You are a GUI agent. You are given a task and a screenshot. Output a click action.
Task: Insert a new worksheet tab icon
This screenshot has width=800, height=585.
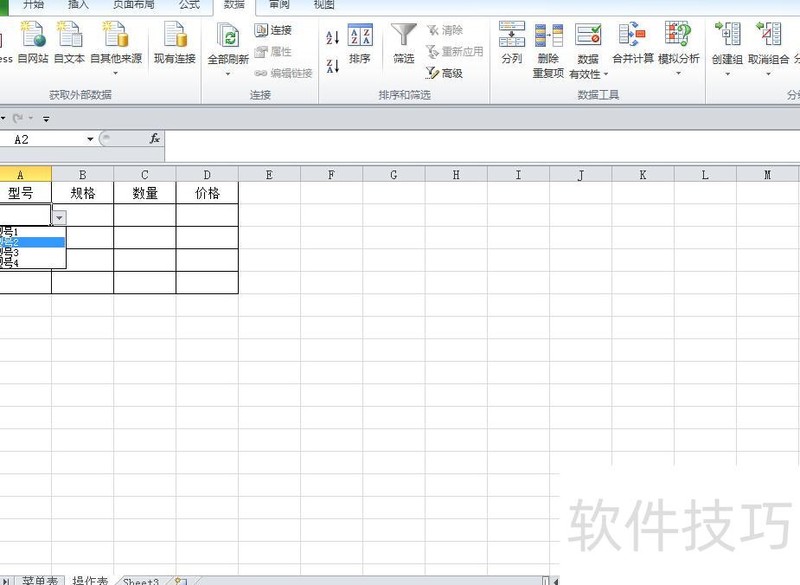pos(181,581)
